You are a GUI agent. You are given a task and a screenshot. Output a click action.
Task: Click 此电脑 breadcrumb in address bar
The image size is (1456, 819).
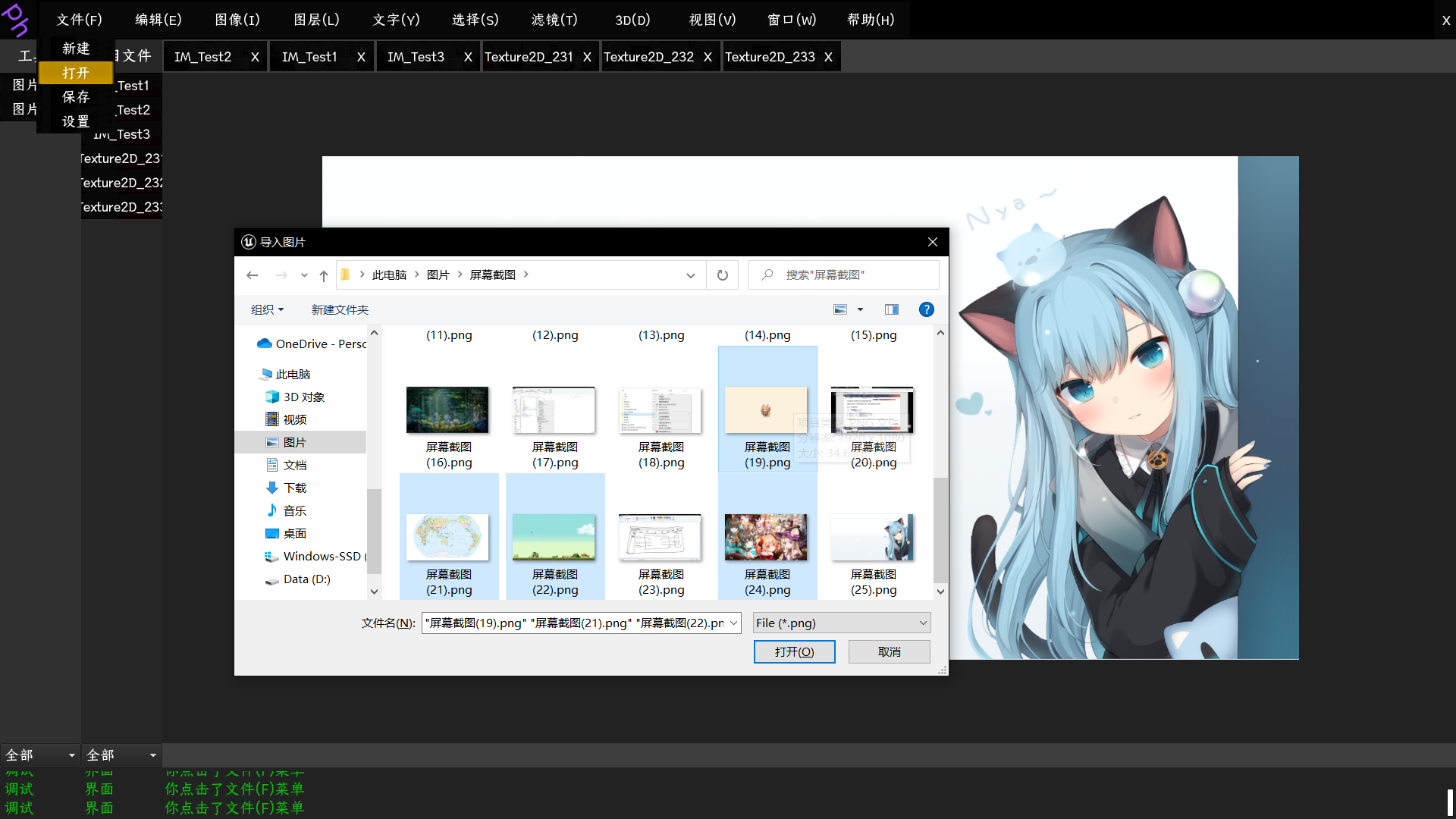pyautogui.click(x=389, y=275)
